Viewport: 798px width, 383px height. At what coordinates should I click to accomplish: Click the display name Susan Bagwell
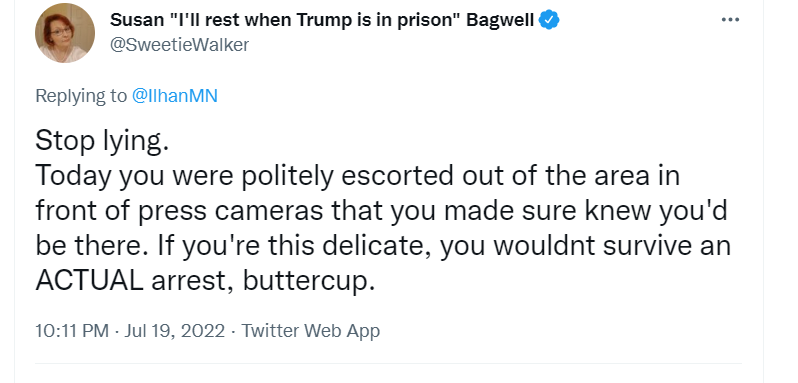322,20
